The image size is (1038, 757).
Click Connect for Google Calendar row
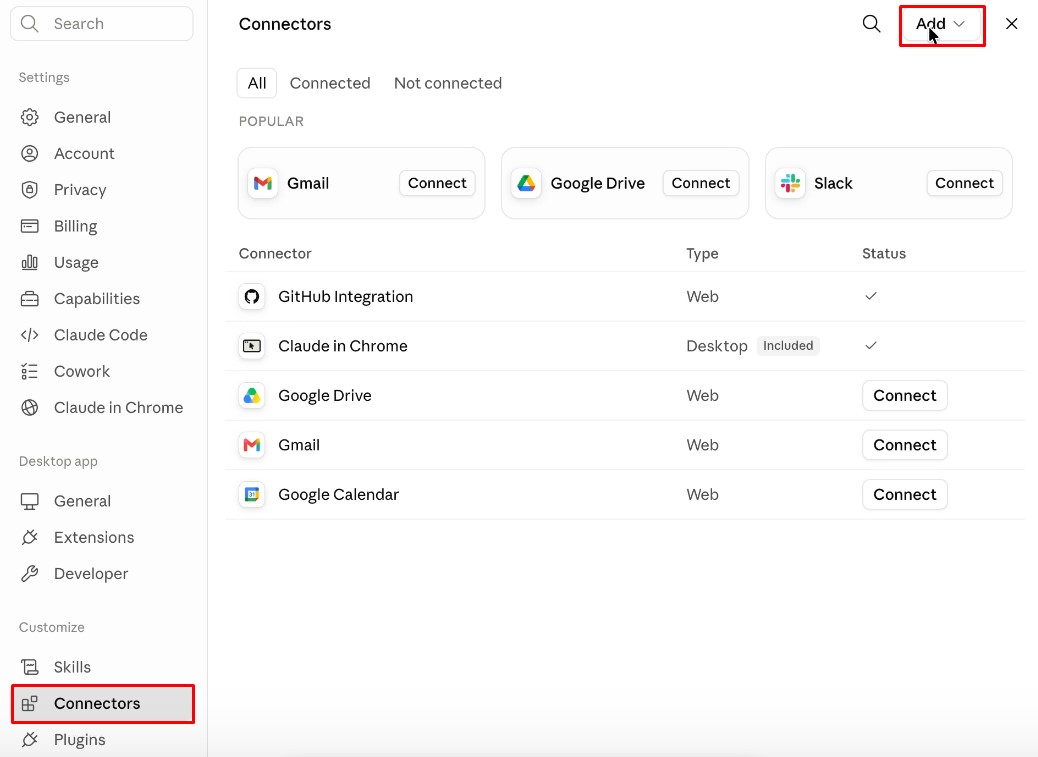tap(904, 495)
